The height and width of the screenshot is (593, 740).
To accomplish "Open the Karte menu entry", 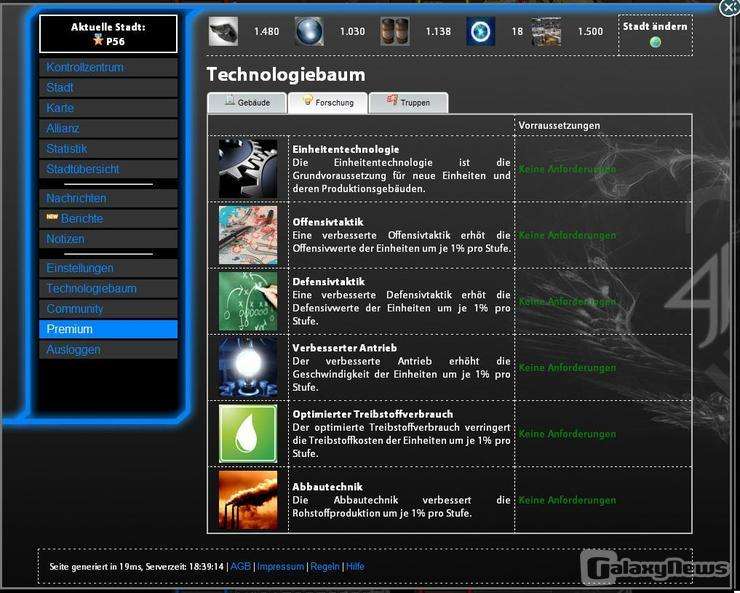I will pos(109,108).
